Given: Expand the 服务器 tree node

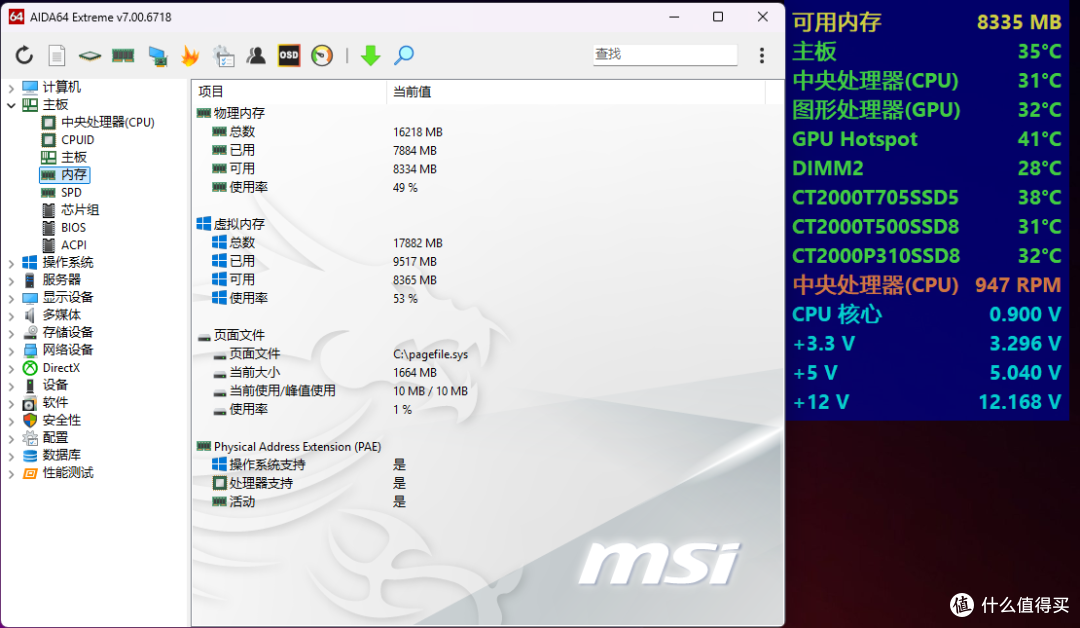Looking at the screenshot, I should 11,280.
